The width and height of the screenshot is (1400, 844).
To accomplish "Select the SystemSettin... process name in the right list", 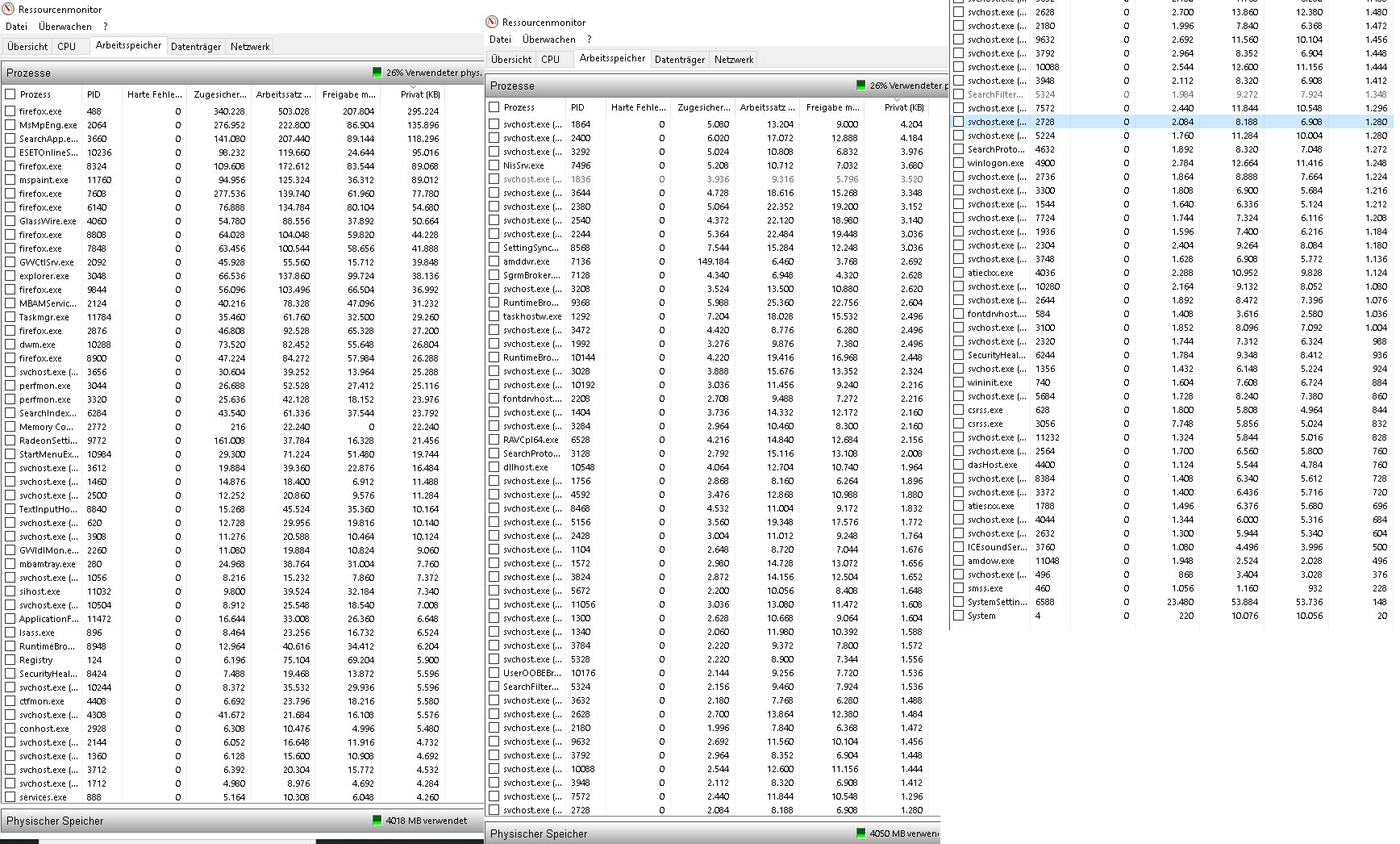I will [997, 602].
